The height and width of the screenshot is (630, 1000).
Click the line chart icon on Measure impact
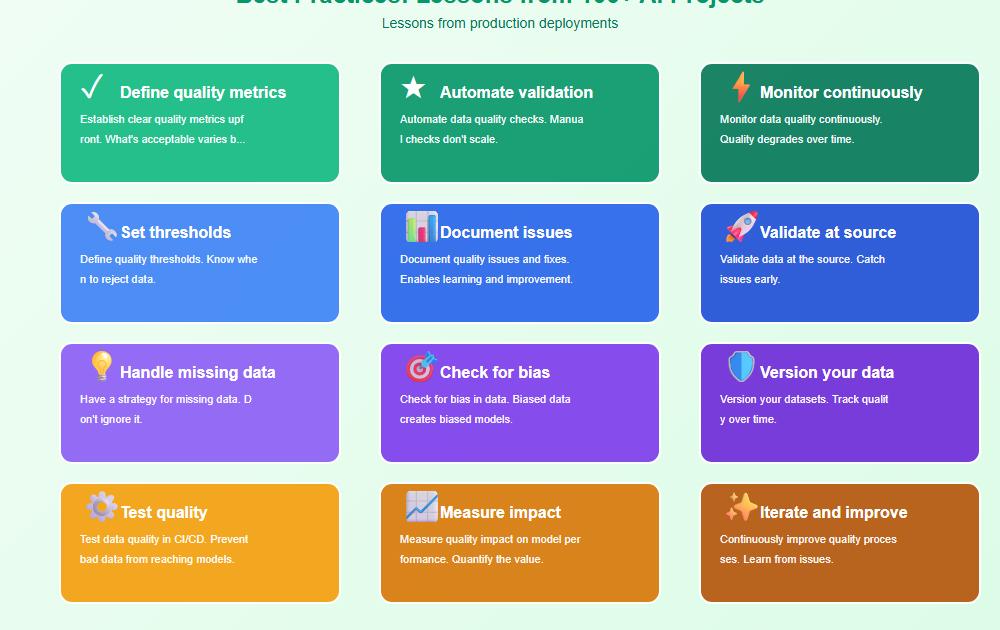[421, 507]
